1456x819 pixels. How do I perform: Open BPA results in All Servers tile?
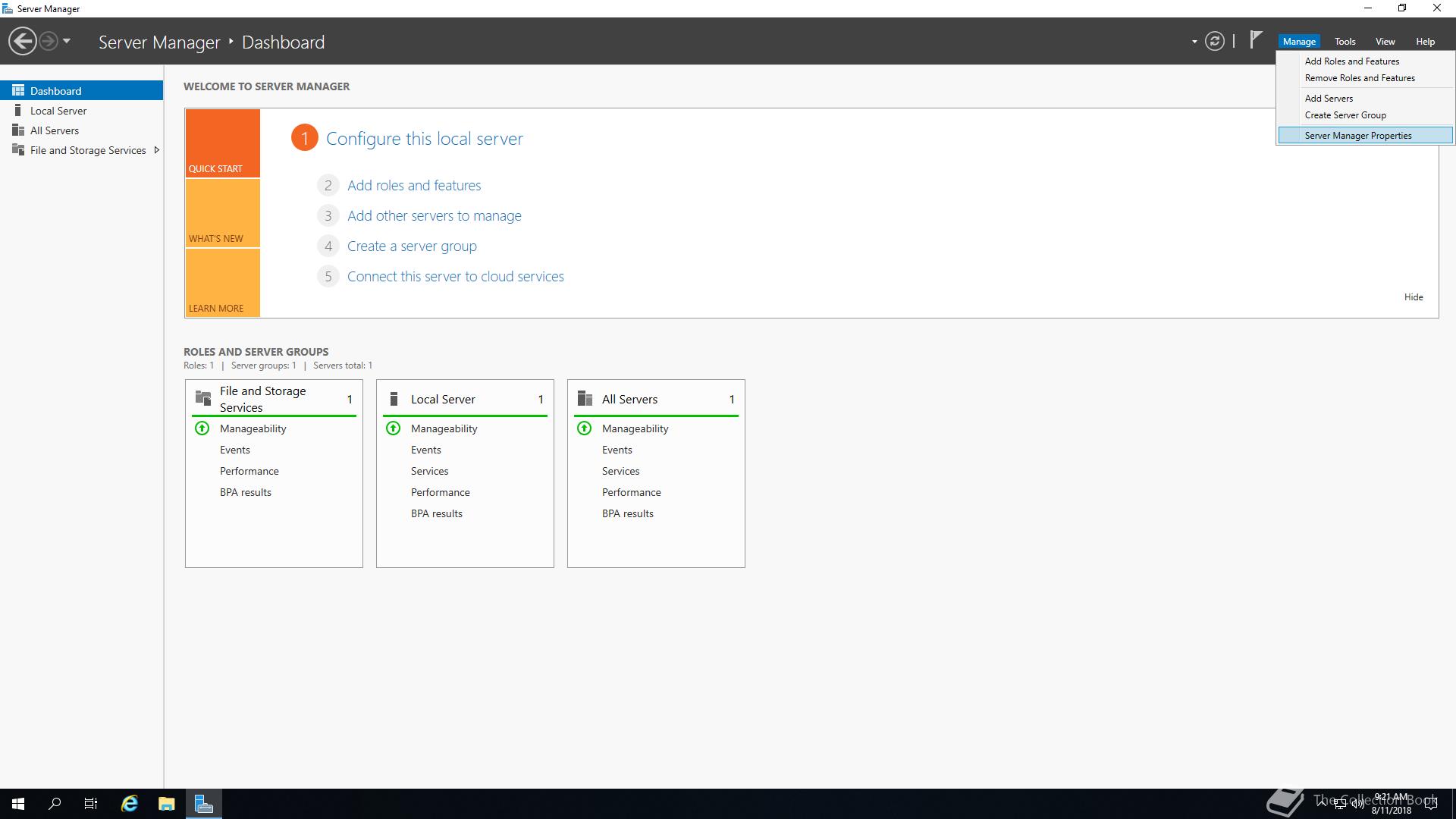point(628,513)
